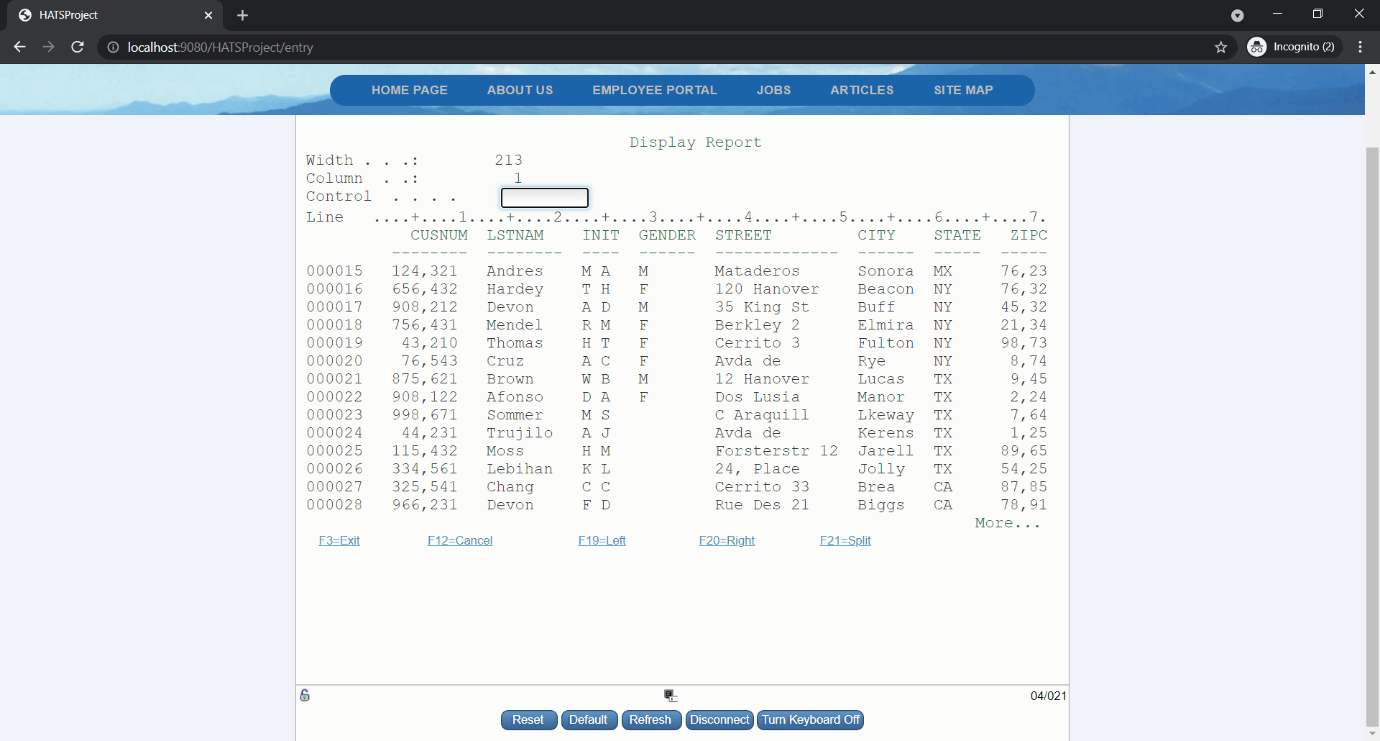Go to the Articles nav item

point(861,90)
